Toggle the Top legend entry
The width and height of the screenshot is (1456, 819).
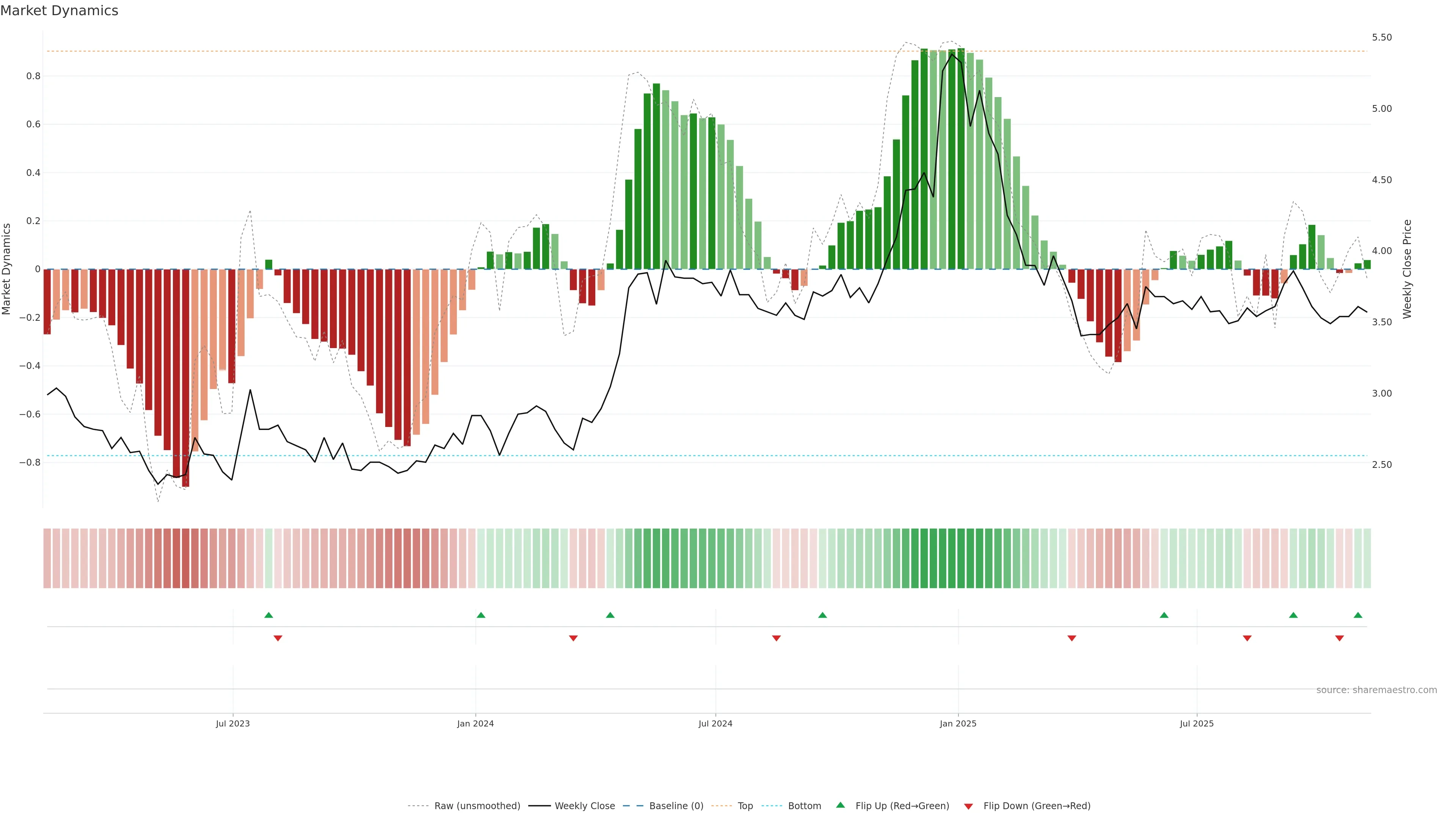coord(745,806)
